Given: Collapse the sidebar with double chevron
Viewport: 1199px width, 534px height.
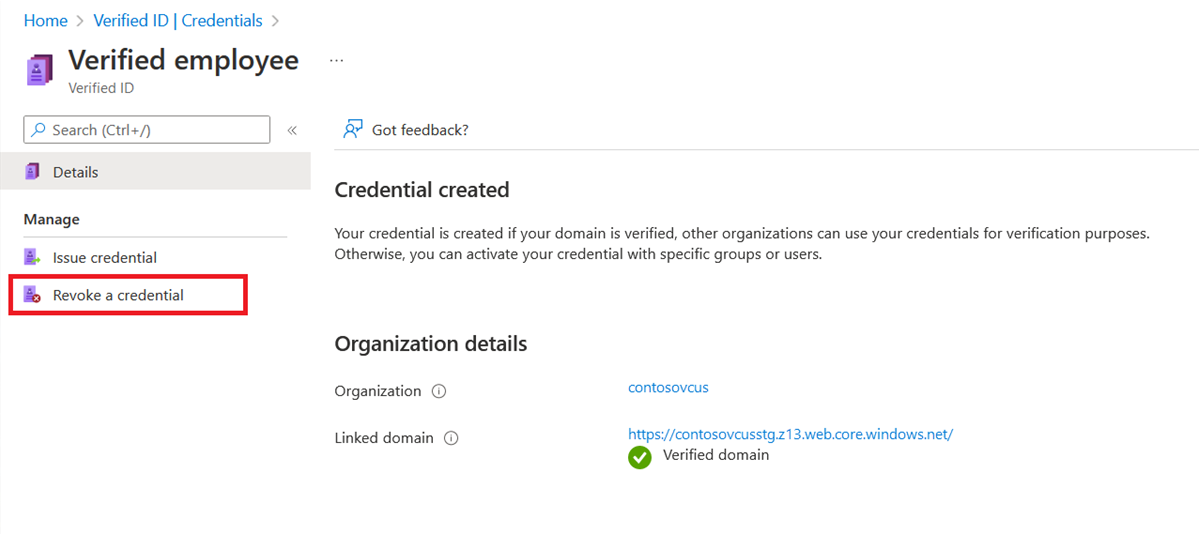Looking at the screenshot, I should tap(291, 130).
